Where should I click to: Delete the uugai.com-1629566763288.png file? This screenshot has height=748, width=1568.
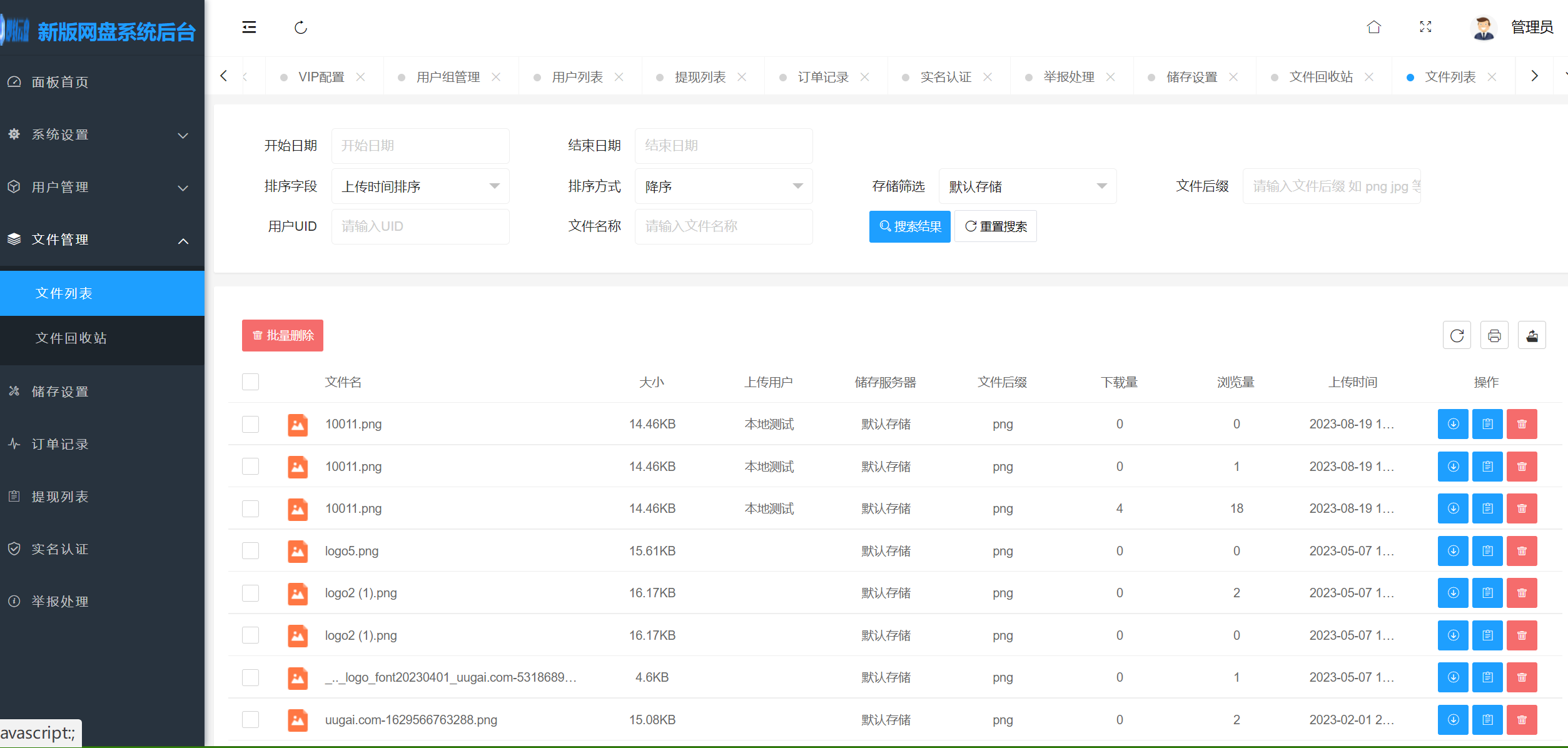point(1522,720)
